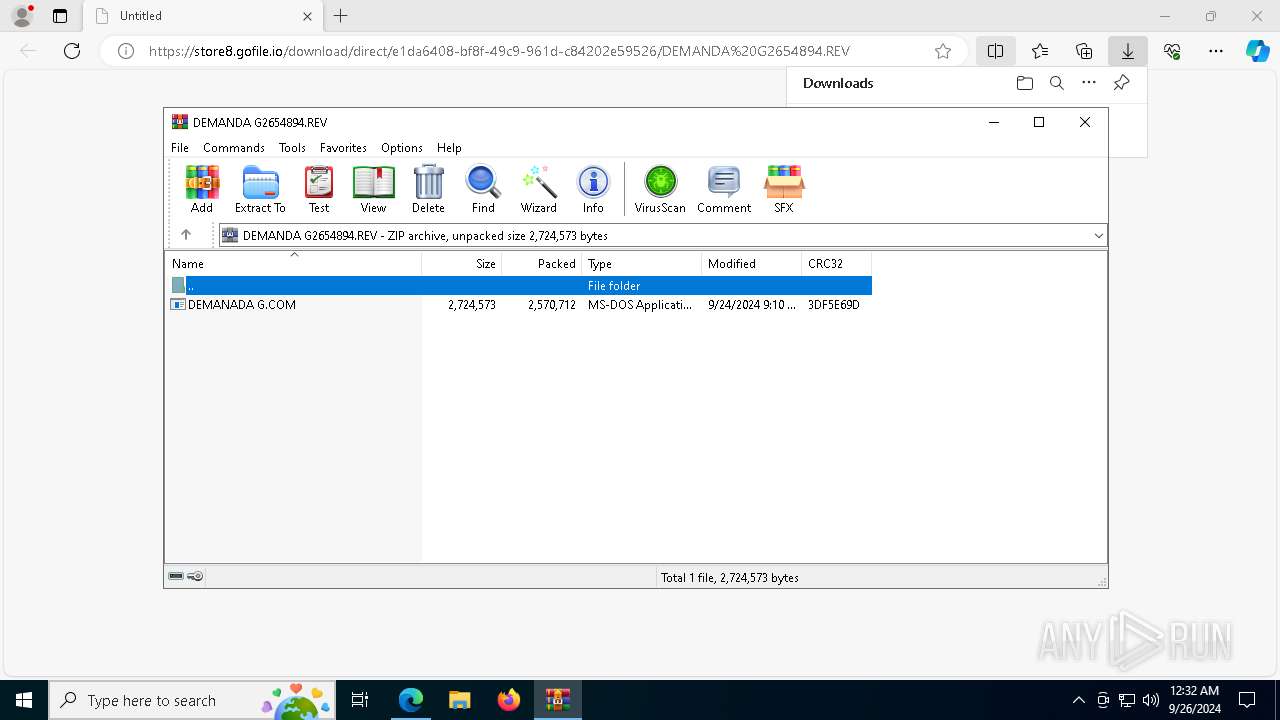Sort by Type column header
This screenshot has width=1280, height=720.
click(641, 264)
